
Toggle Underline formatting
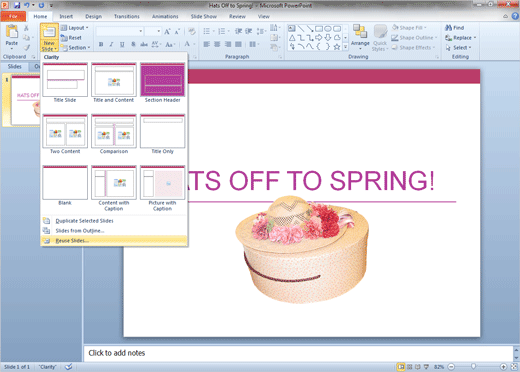[122, 44]
